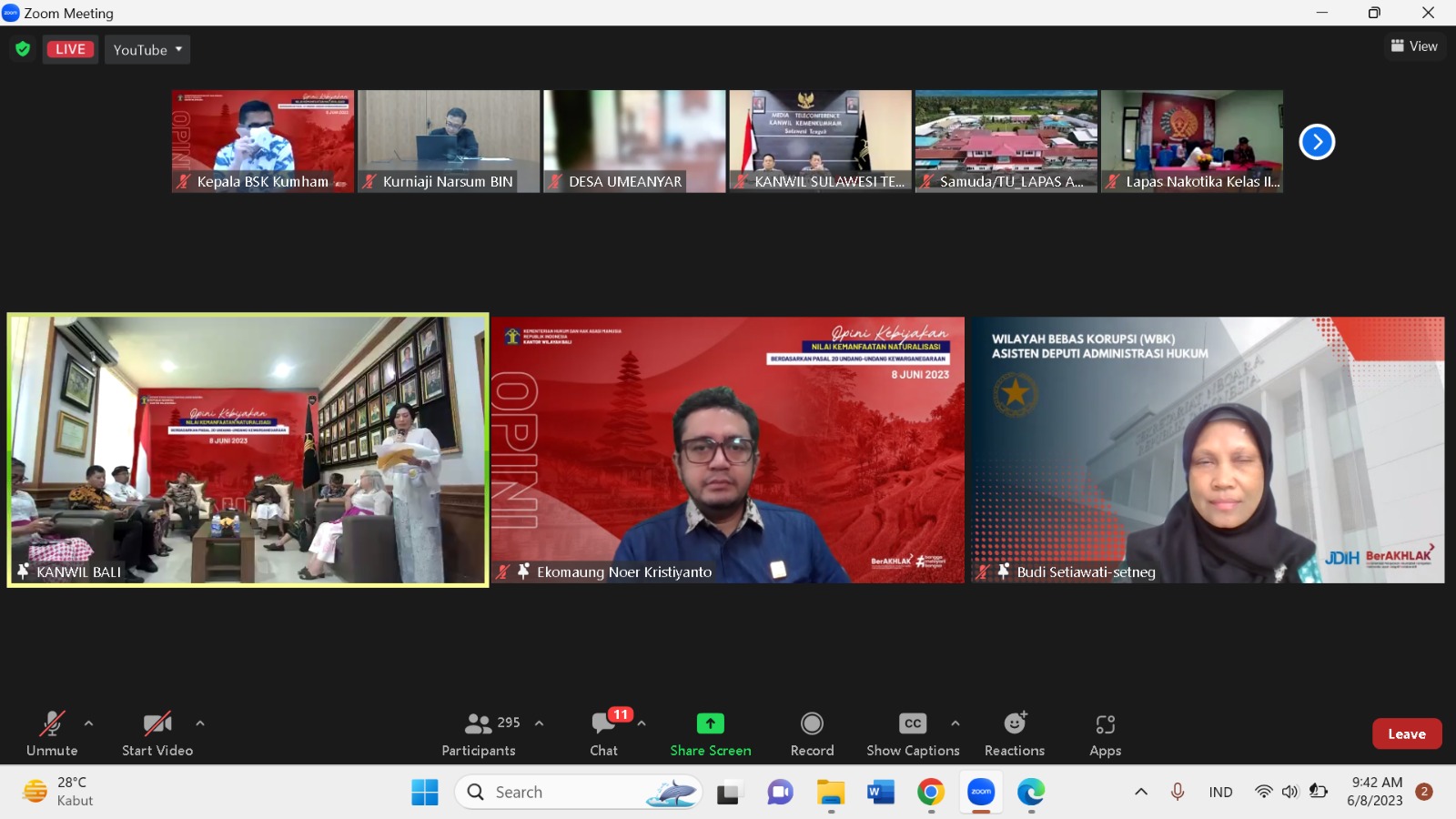Image resolution: width=1456 pixels, height=819 pixels.
Task: Click muted mic icon on Budi Setiawati's tile
Action: [x=983, y=571]
